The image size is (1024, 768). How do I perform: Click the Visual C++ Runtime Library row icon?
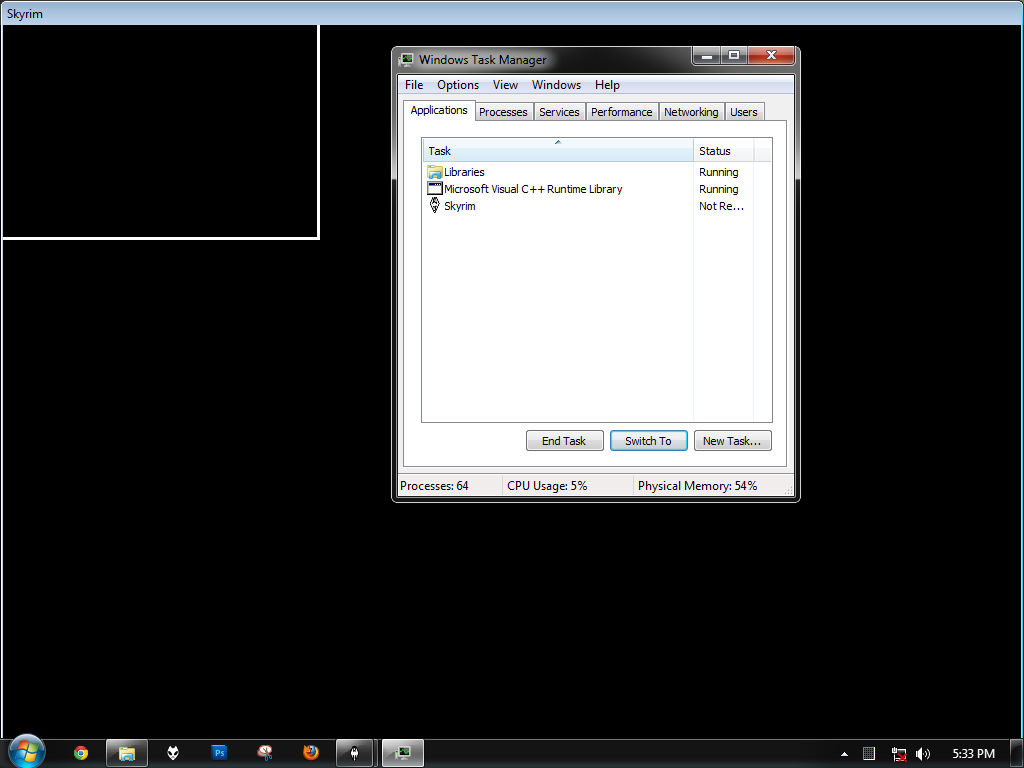coord(434,189)
